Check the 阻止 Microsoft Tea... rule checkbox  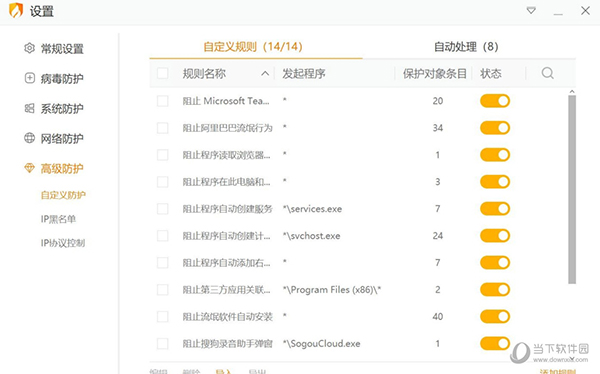pos(163,101)
